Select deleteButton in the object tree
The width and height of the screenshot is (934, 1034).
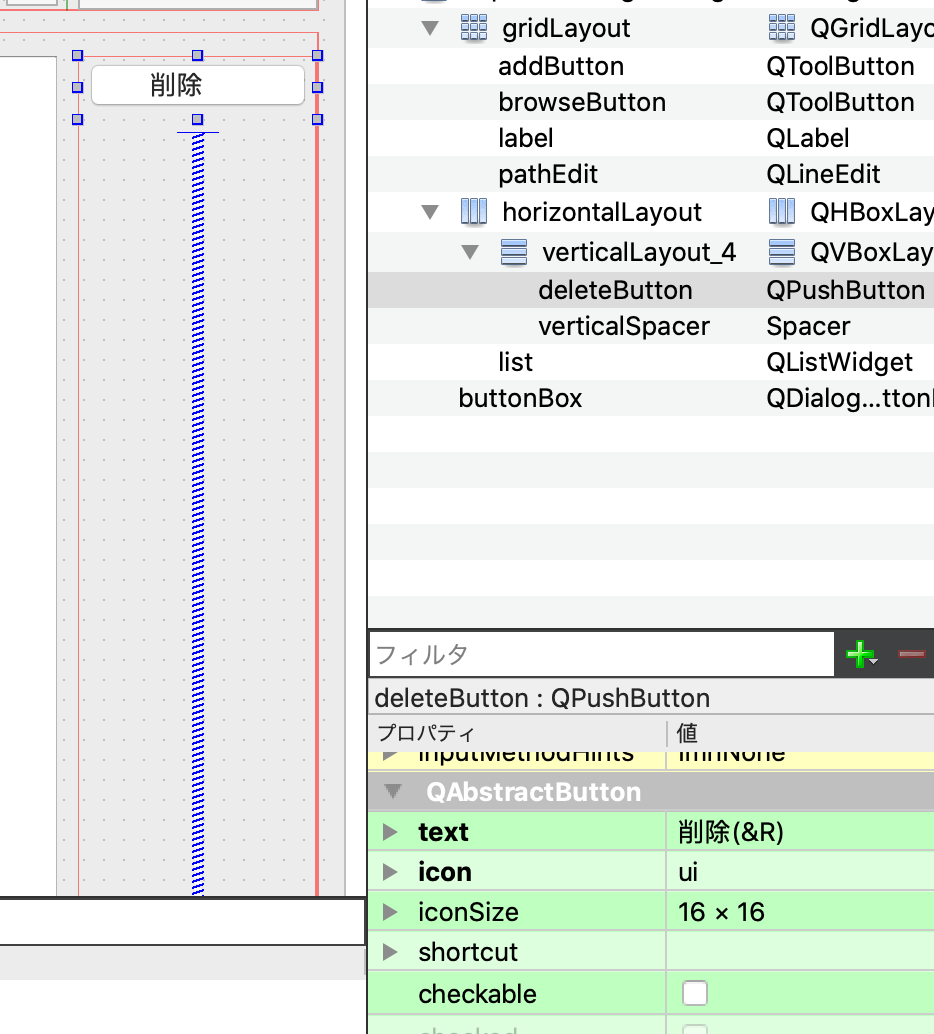pos(615,290)
